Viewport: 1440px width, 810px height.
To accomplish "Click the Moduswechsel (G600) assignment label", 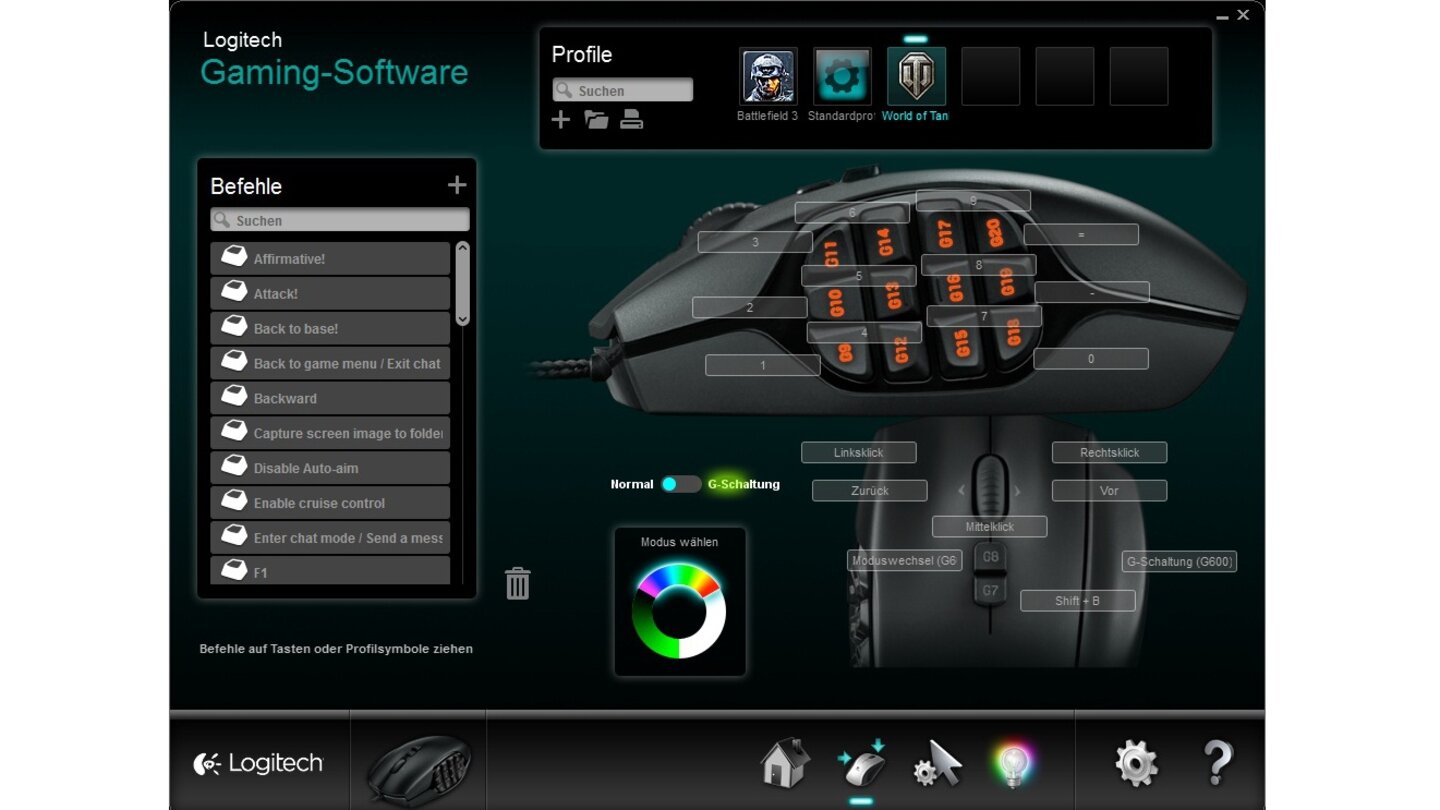I will [904, 561].
